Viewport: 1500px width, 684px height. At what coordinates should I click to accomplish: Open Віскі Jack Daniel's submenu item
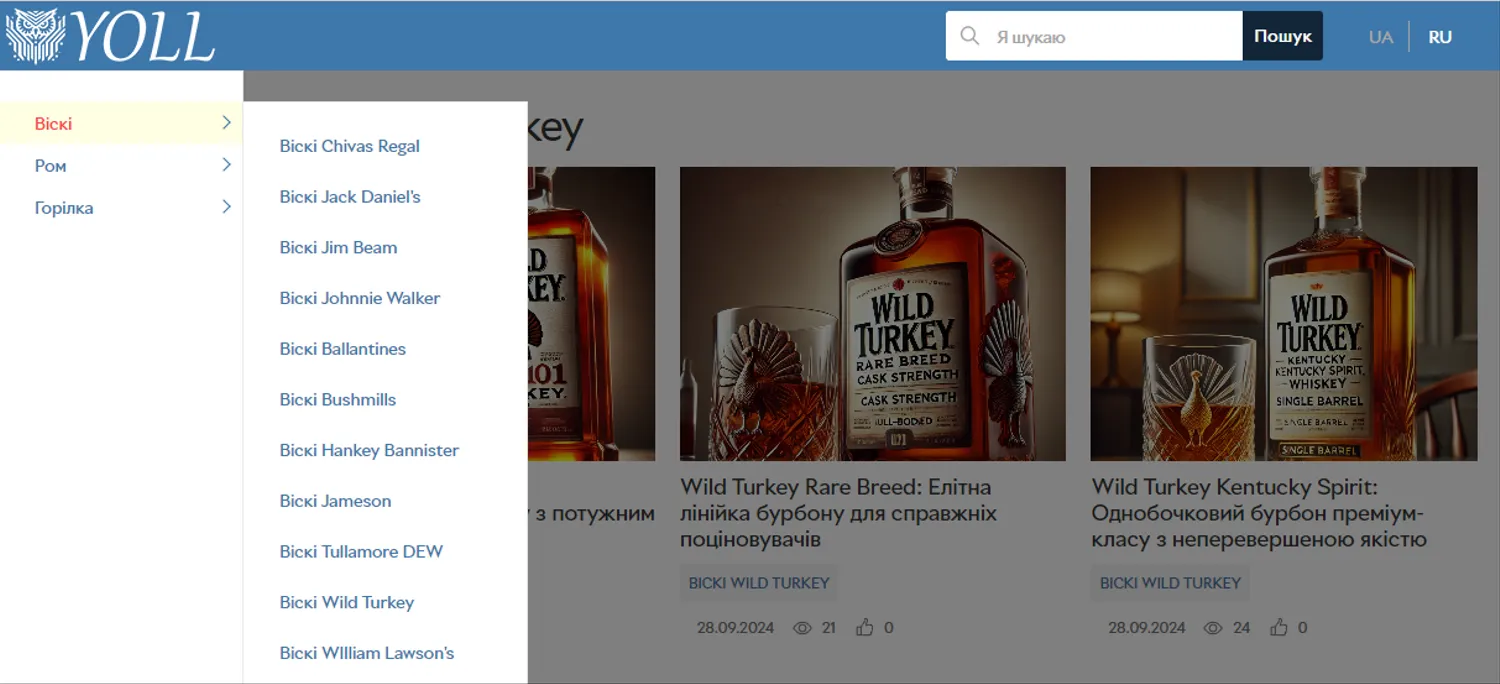(350, 197)
